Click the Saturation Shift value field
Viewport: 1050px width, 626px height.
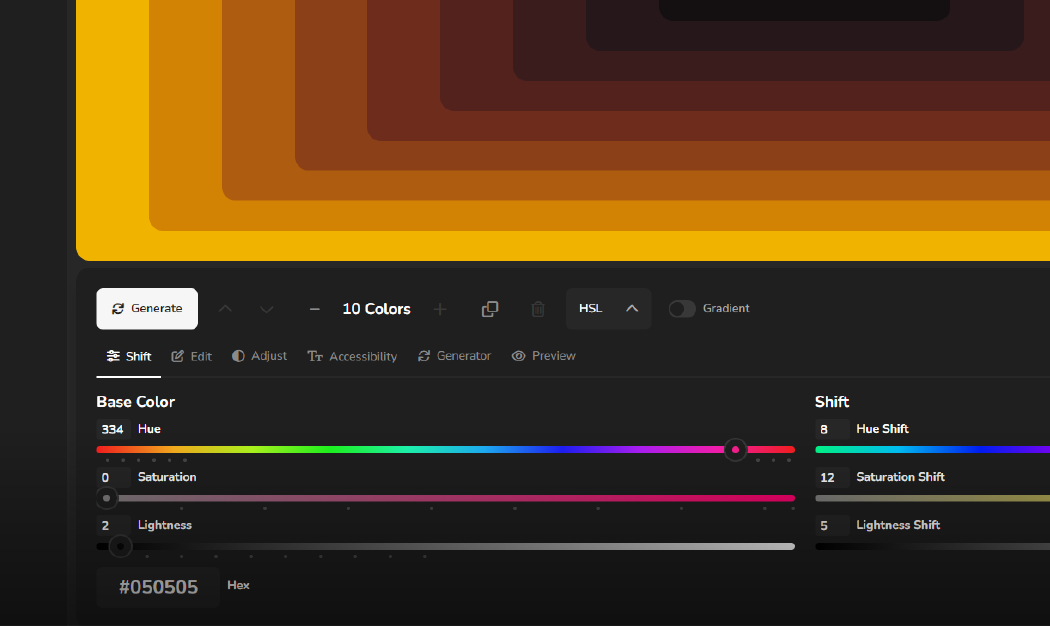(832, 477)
